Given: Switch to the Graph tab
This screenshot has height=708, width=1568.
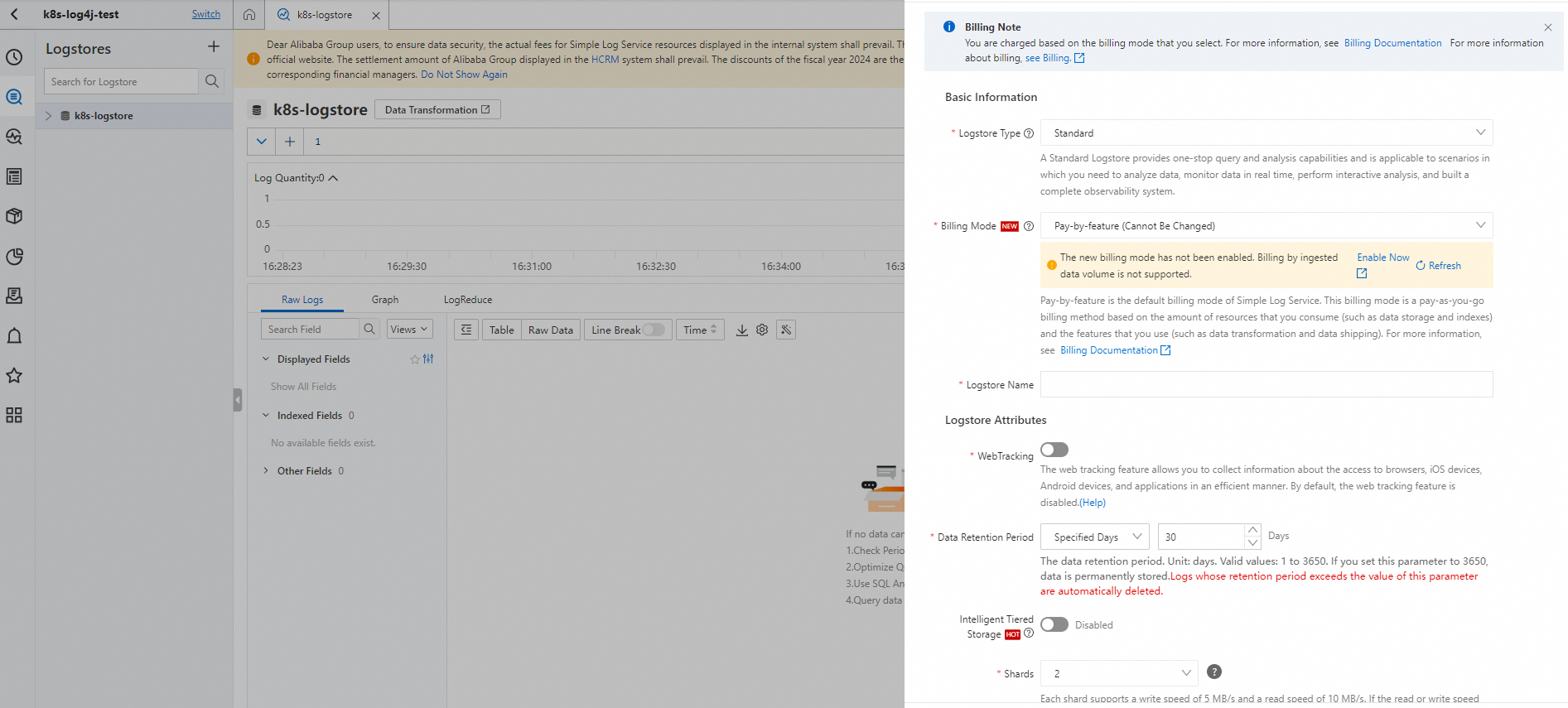Looking at the screenshot, I should (385, 300).
